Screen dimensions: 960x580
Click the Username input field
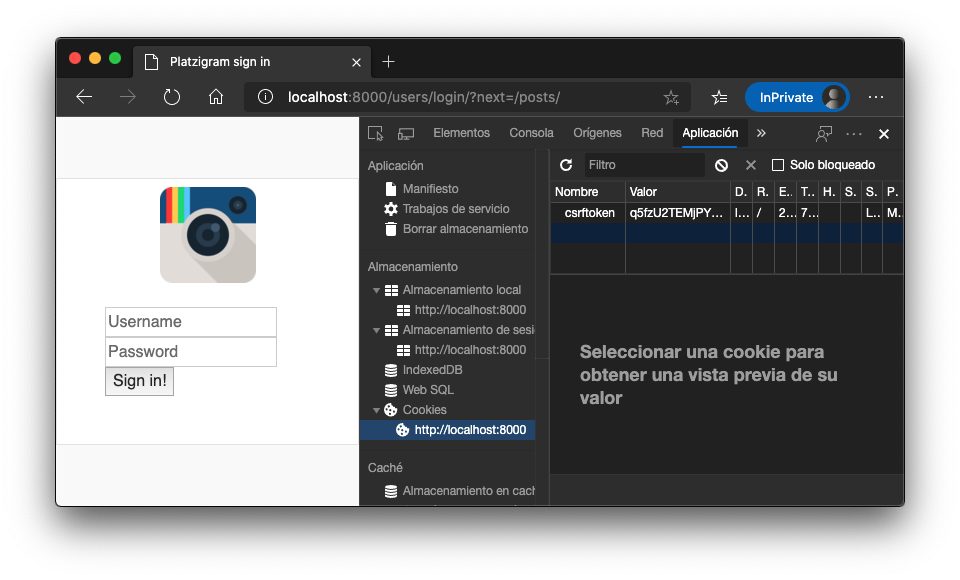[x=191, y=322]
